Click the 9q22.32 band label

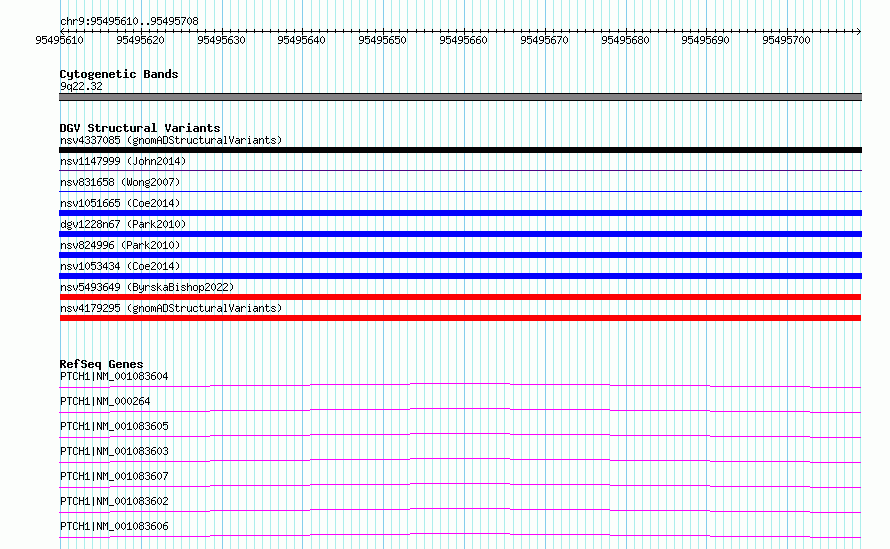click(81, 86)
